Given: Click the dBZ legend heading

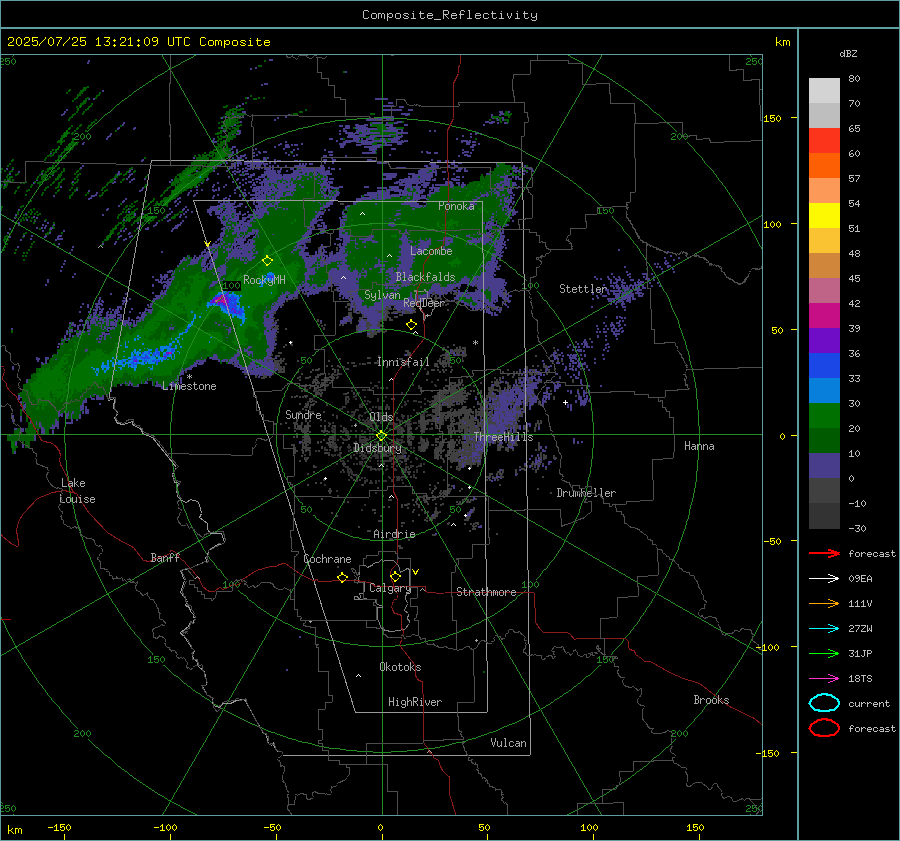Looking at the screenshot, I should [848, 53].
